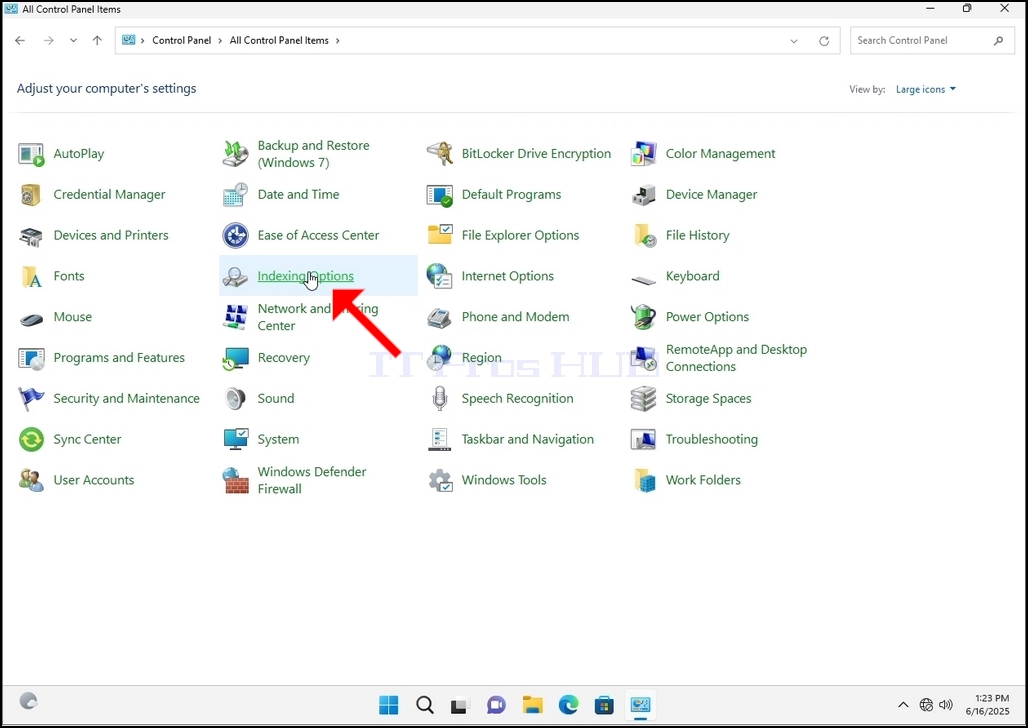Open the Phone and Modem icon
1028x728 pixels.
(x=439, y=317)
